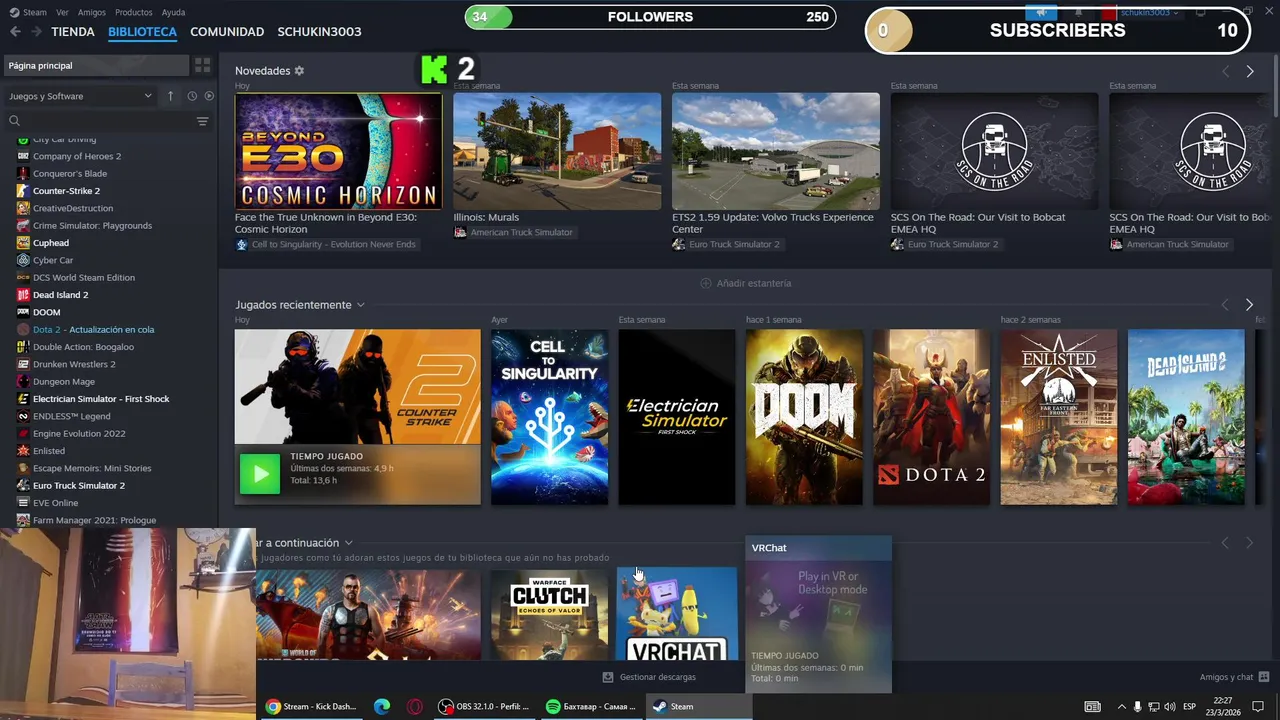The image size is (1280, 720).
Task: Select Cell to Singularity recent game cover
Action: click(549, 417)
